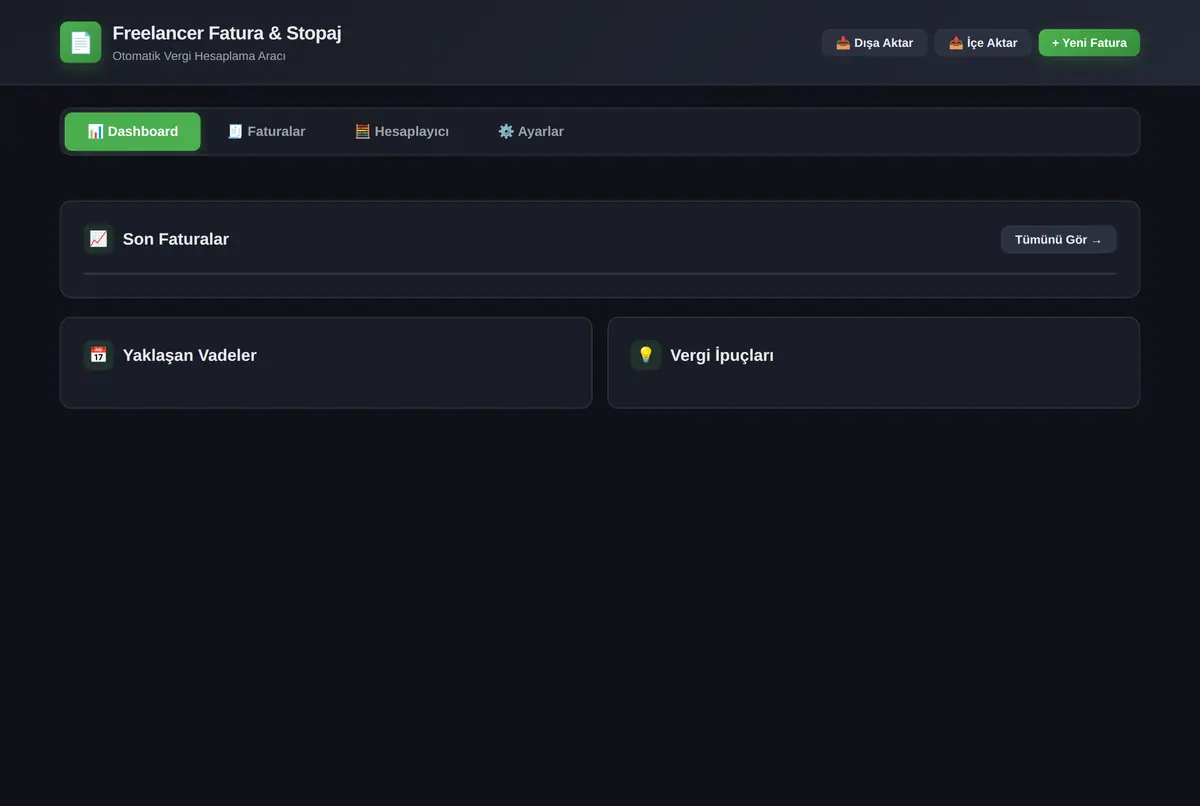Click the gear icon on the Ayarlar tab
Image resolution: width=1200 pixels, height=806 pixels.
pos(506,131)
